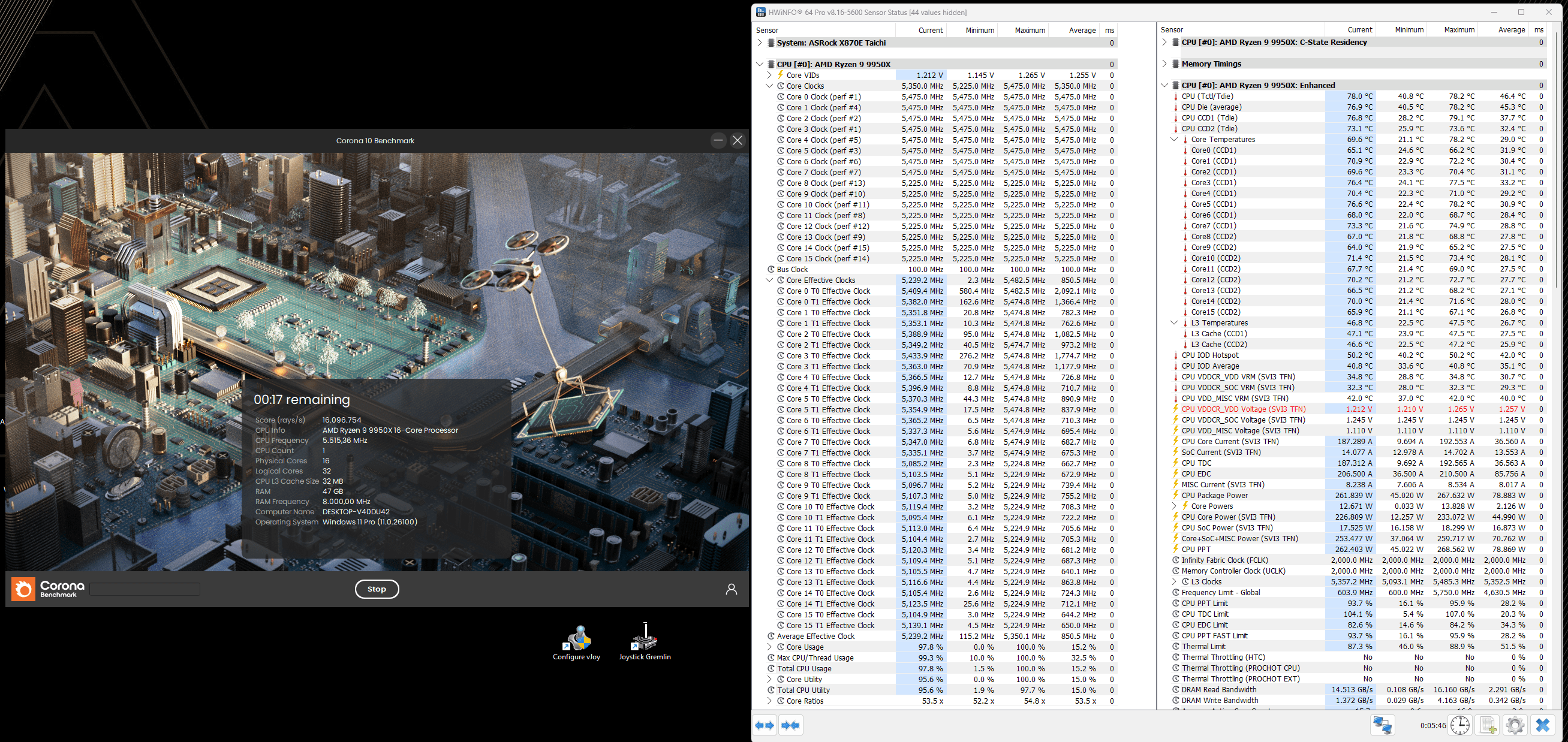Stop the Corona benchmark run
The height and width of the screenshot is (742, 1568).
pyautogui.click(x=377, y=589)
